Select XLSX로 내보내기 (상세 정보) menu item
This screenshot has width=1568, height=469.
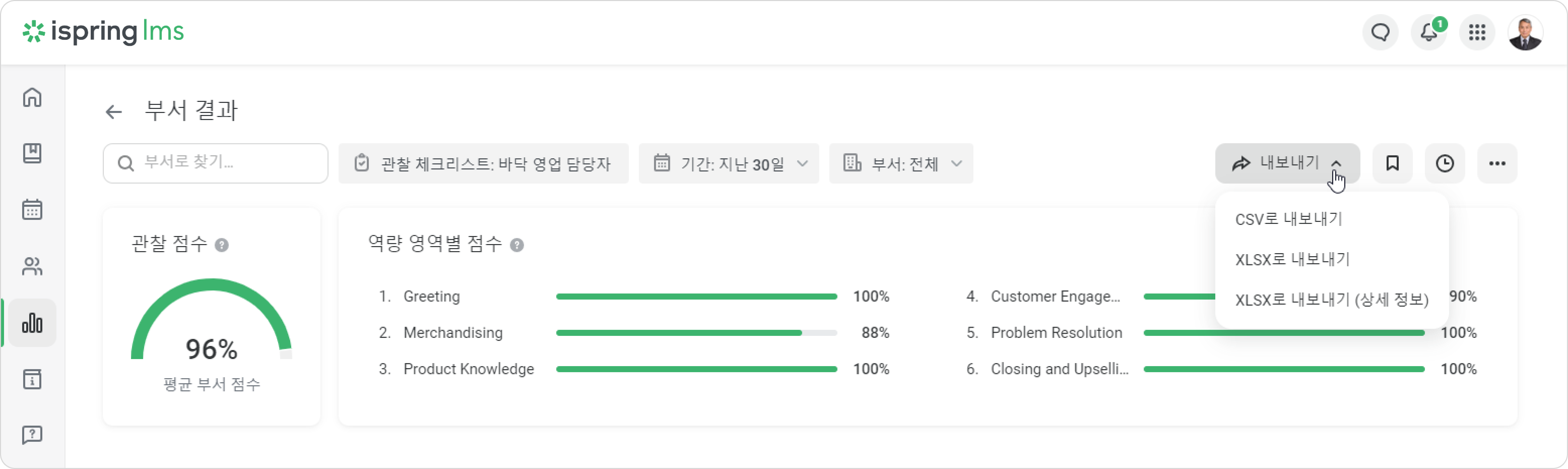tap(1332, 300)
